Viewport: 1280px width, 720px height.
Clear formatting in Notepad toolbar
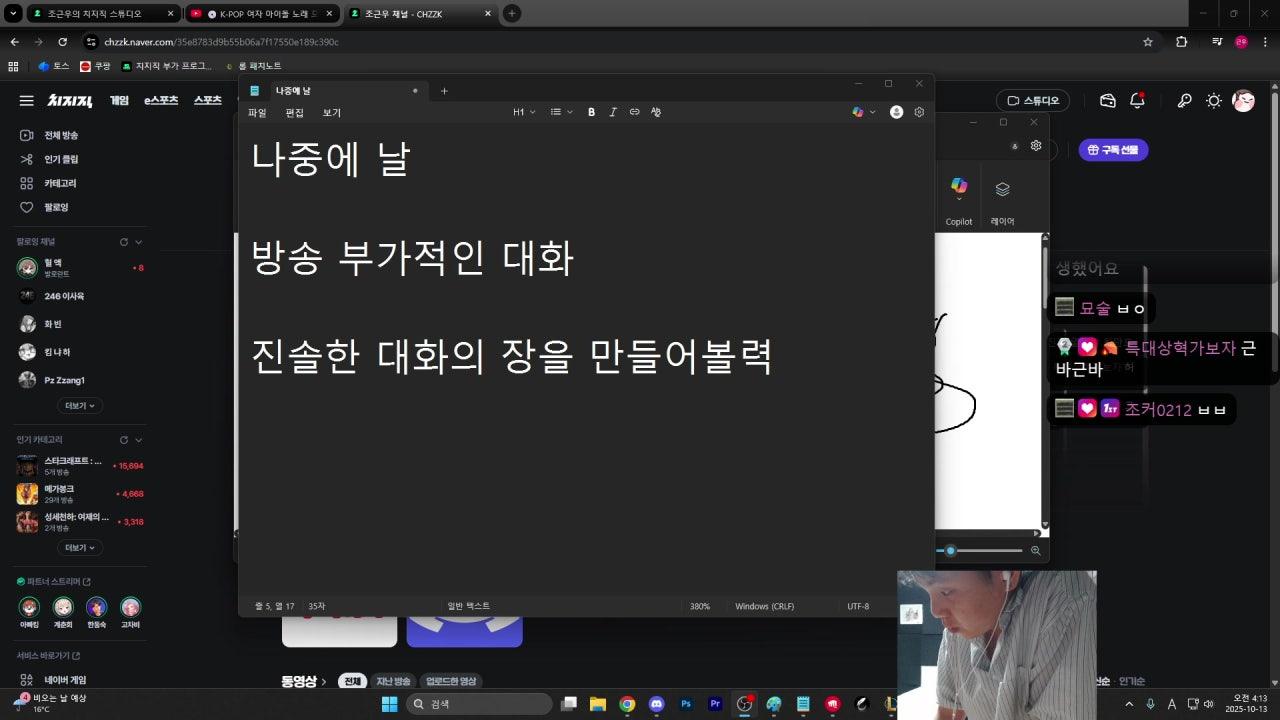pyautogui.click(x=656, y=112)
